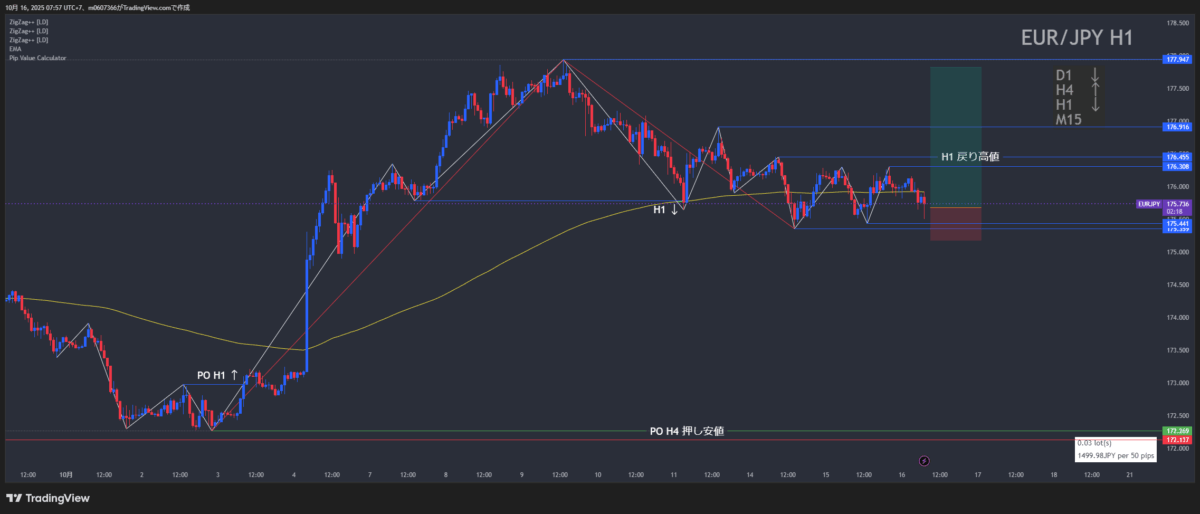Screen dimensions: 1200x514
Task: Click the H1 戻り高値 text label
Action: pyautogui.click(x=970, y=157)
